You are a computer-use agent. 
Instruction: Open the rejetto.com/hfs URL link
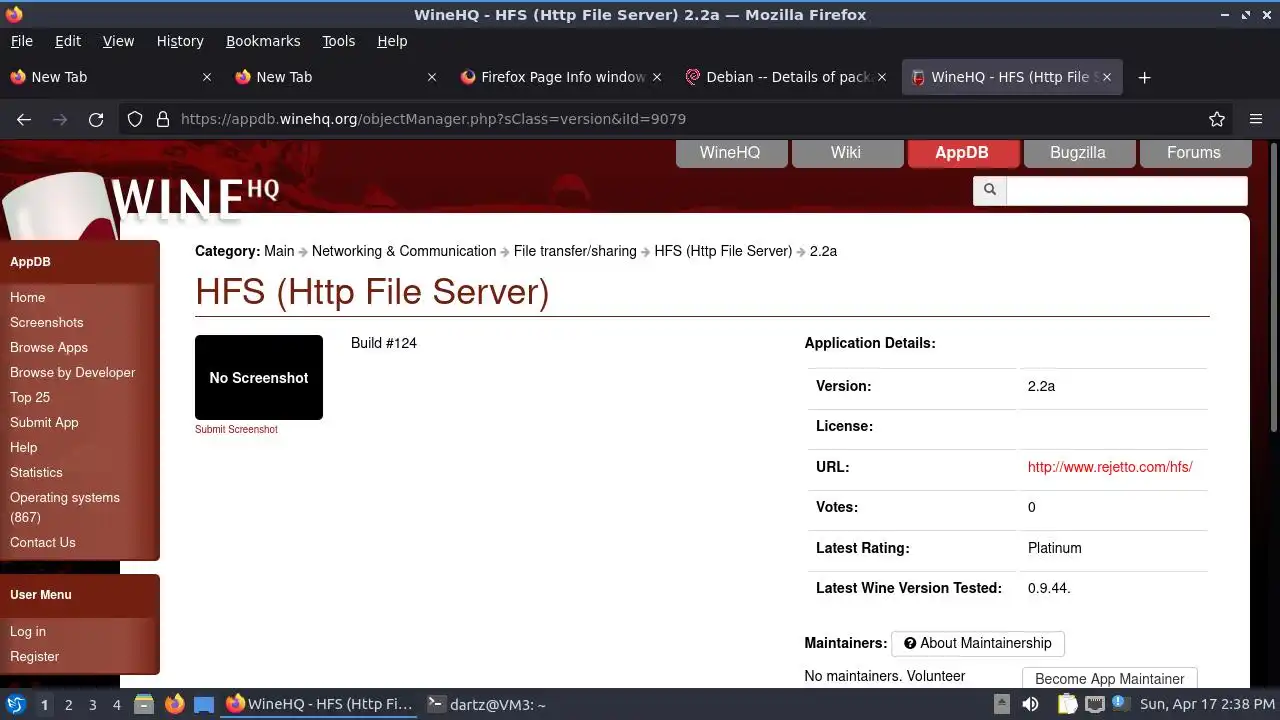[1110, 467]
